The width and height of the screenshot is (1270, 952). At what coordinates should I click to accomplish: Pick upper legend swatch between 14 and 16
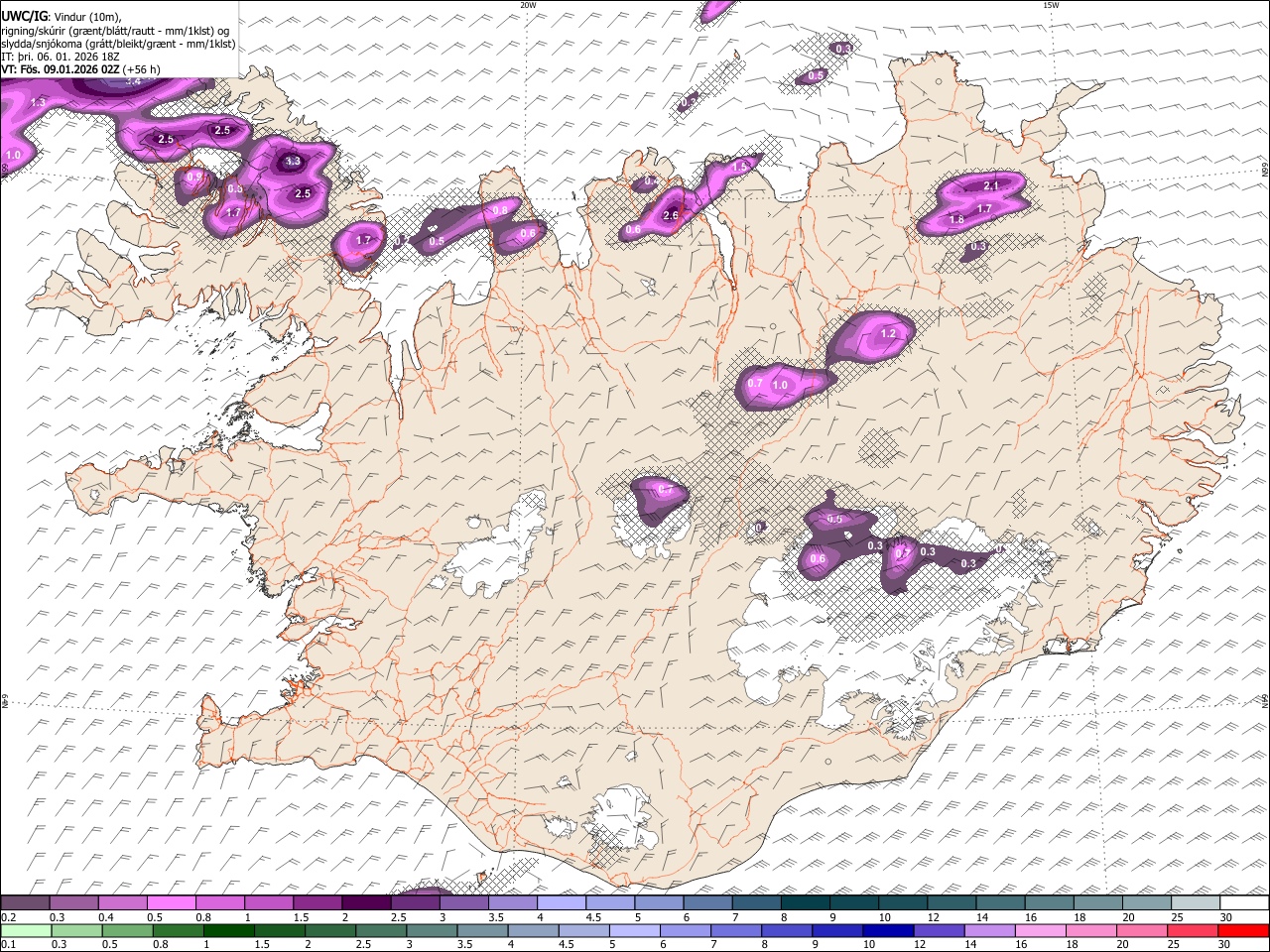(x=1001, y=903)
